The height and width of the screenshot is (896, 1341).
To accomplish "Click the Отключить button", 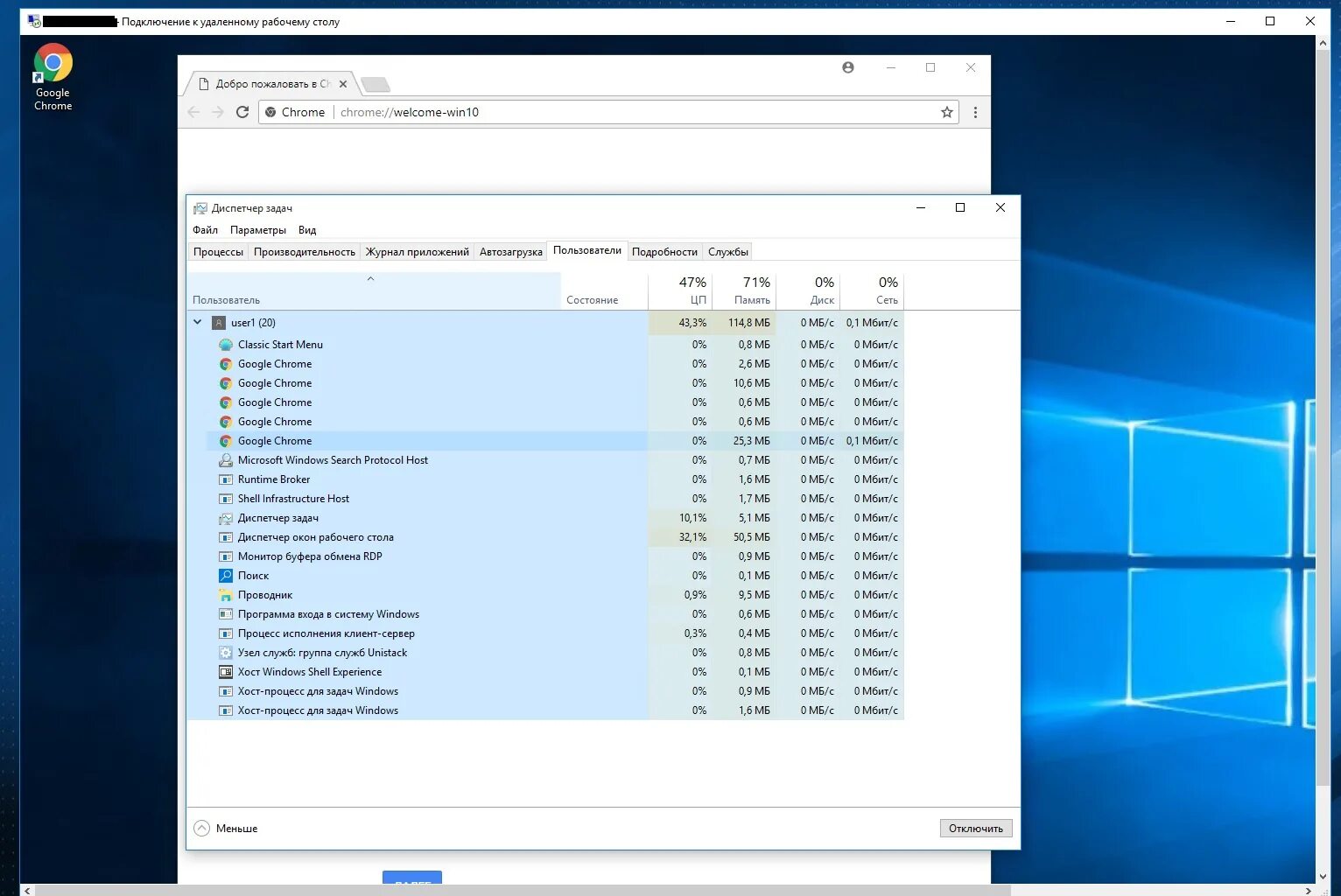I will tap(976, 828).
